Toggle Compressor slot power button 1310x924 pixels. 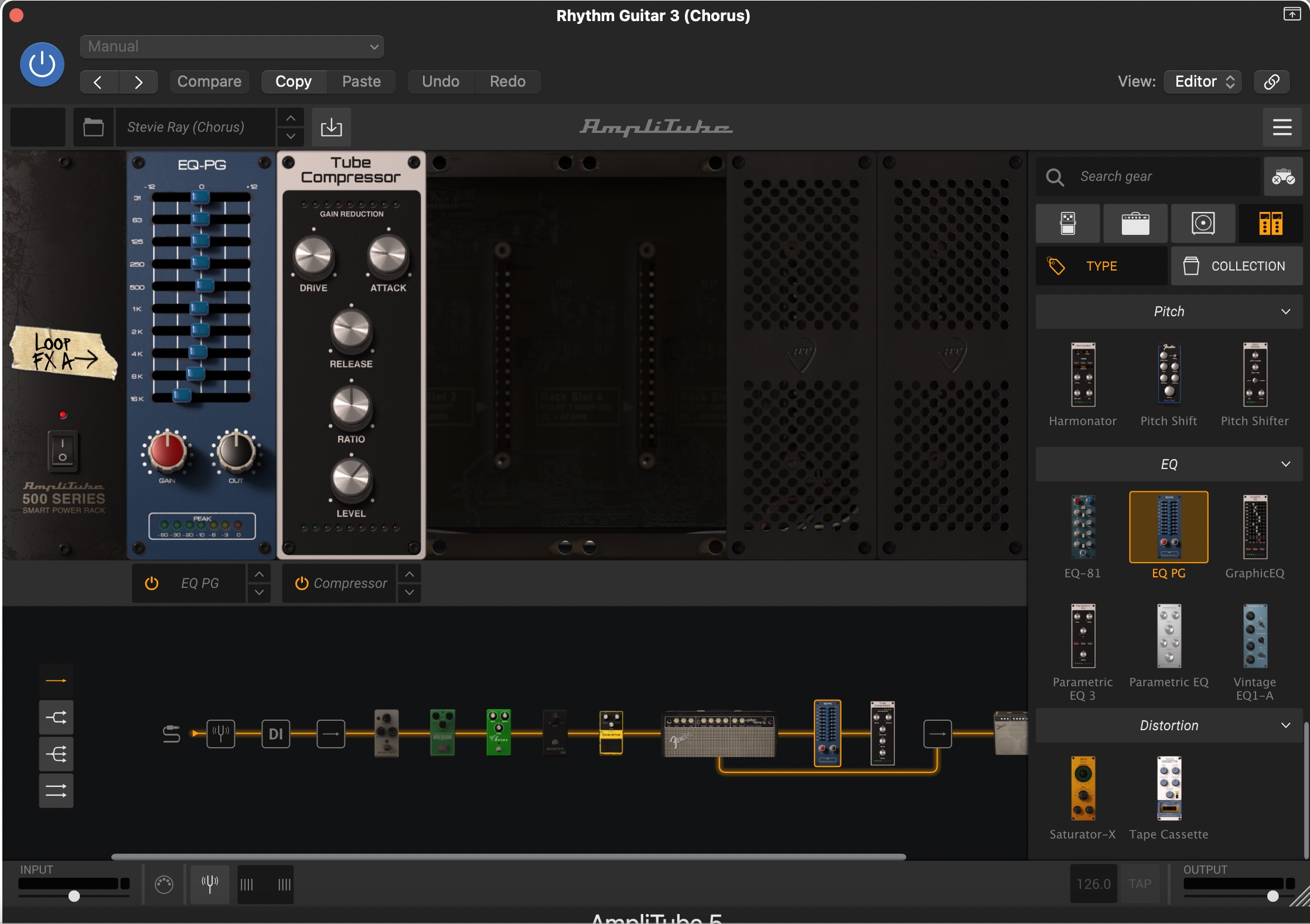click(x=302, y=583)
